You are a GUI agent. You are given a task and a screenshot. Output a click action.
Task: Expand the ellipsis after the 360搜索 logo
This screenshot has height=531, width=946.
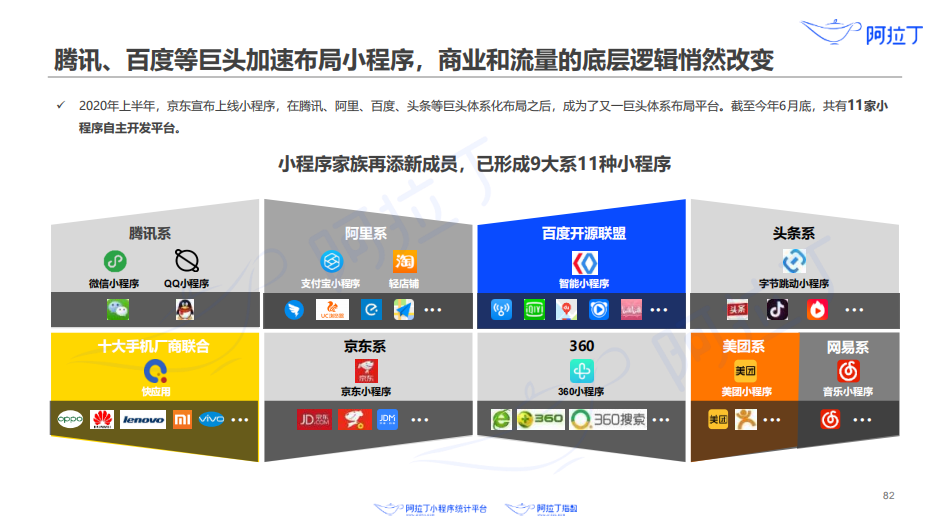tap(664, 420)
